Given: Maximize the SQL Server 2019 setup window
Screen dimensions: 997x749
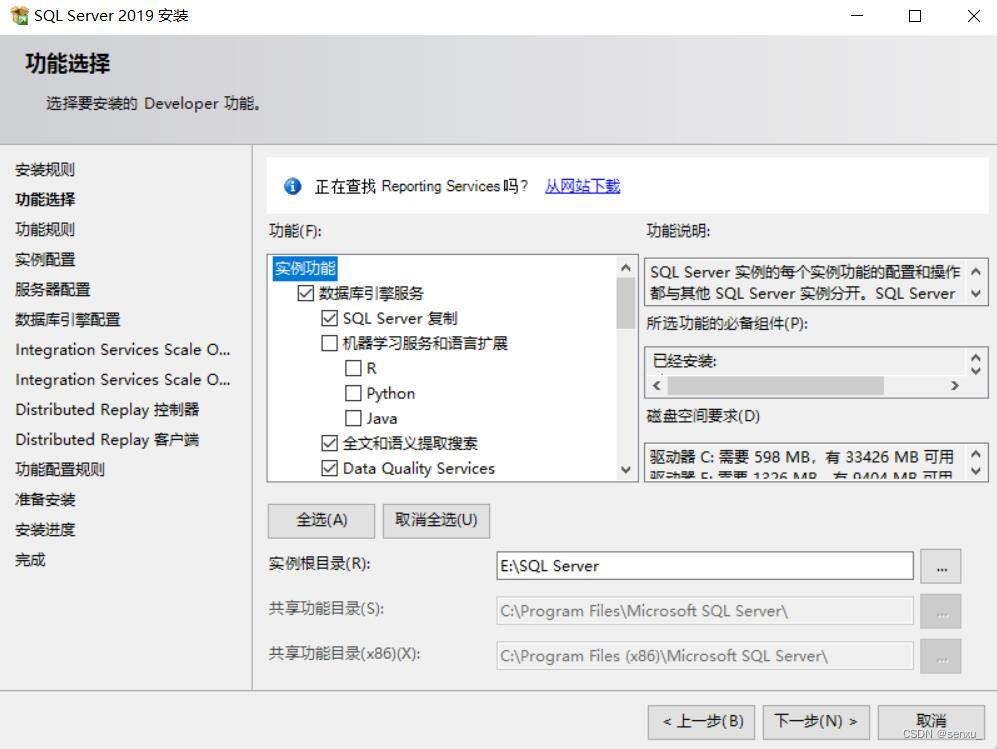Looking at the screenshot, I should coord(915,16).
